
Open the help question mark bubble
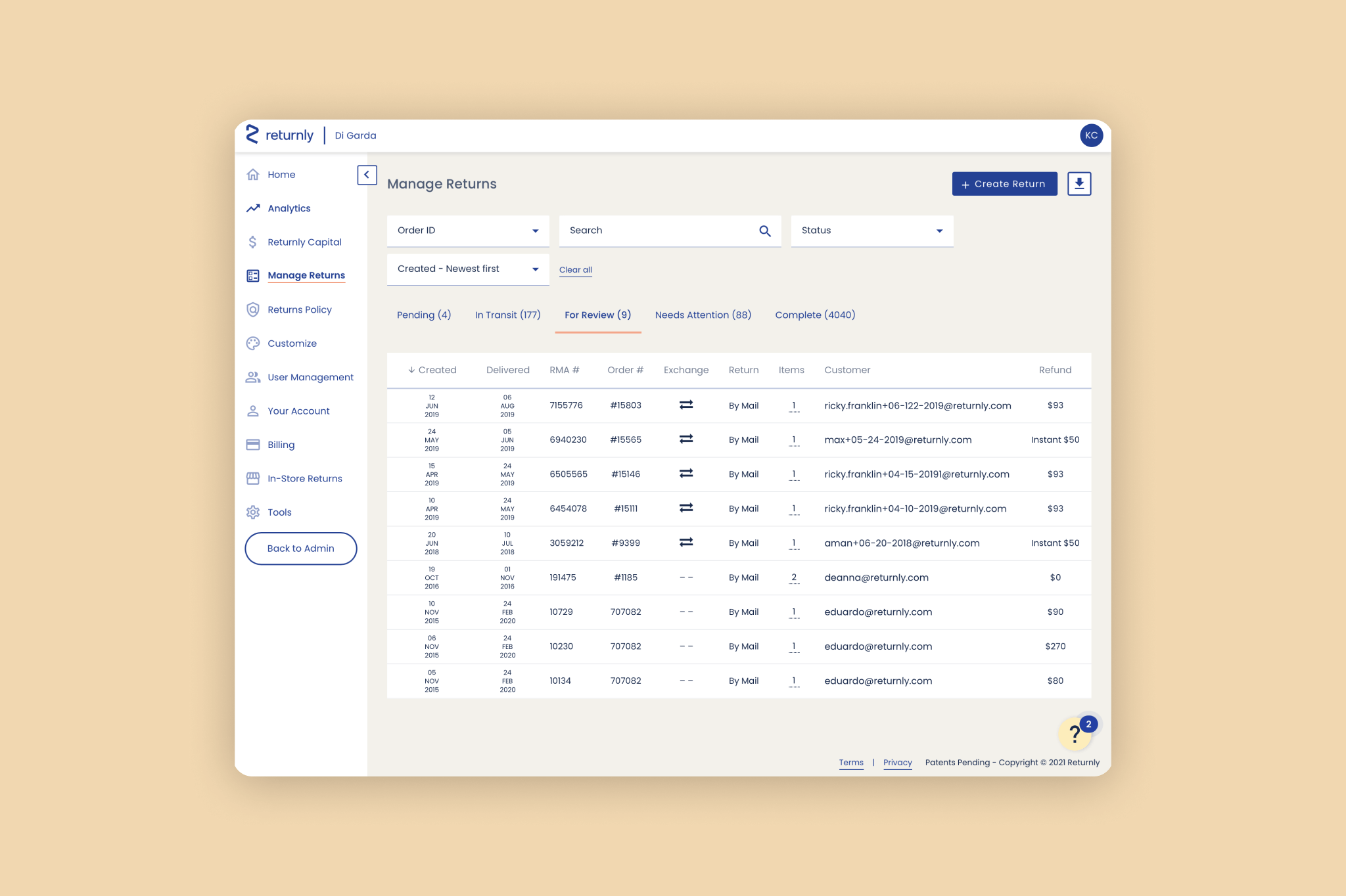click(x=1075, y=733)
